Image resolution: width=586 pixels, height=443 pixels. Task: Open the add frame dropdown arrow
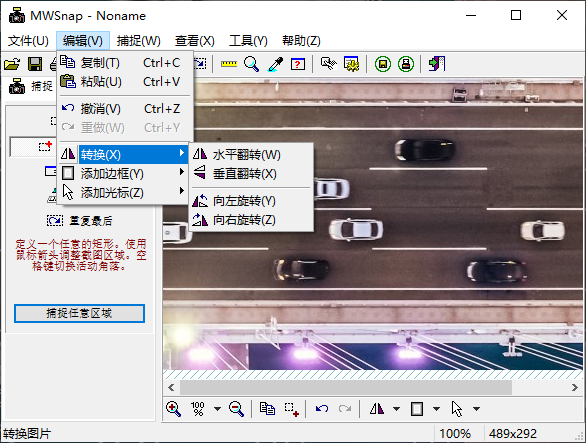click(436, 409)
